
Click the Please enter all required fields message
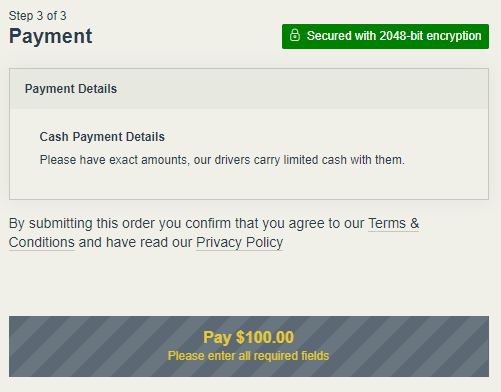248,356
